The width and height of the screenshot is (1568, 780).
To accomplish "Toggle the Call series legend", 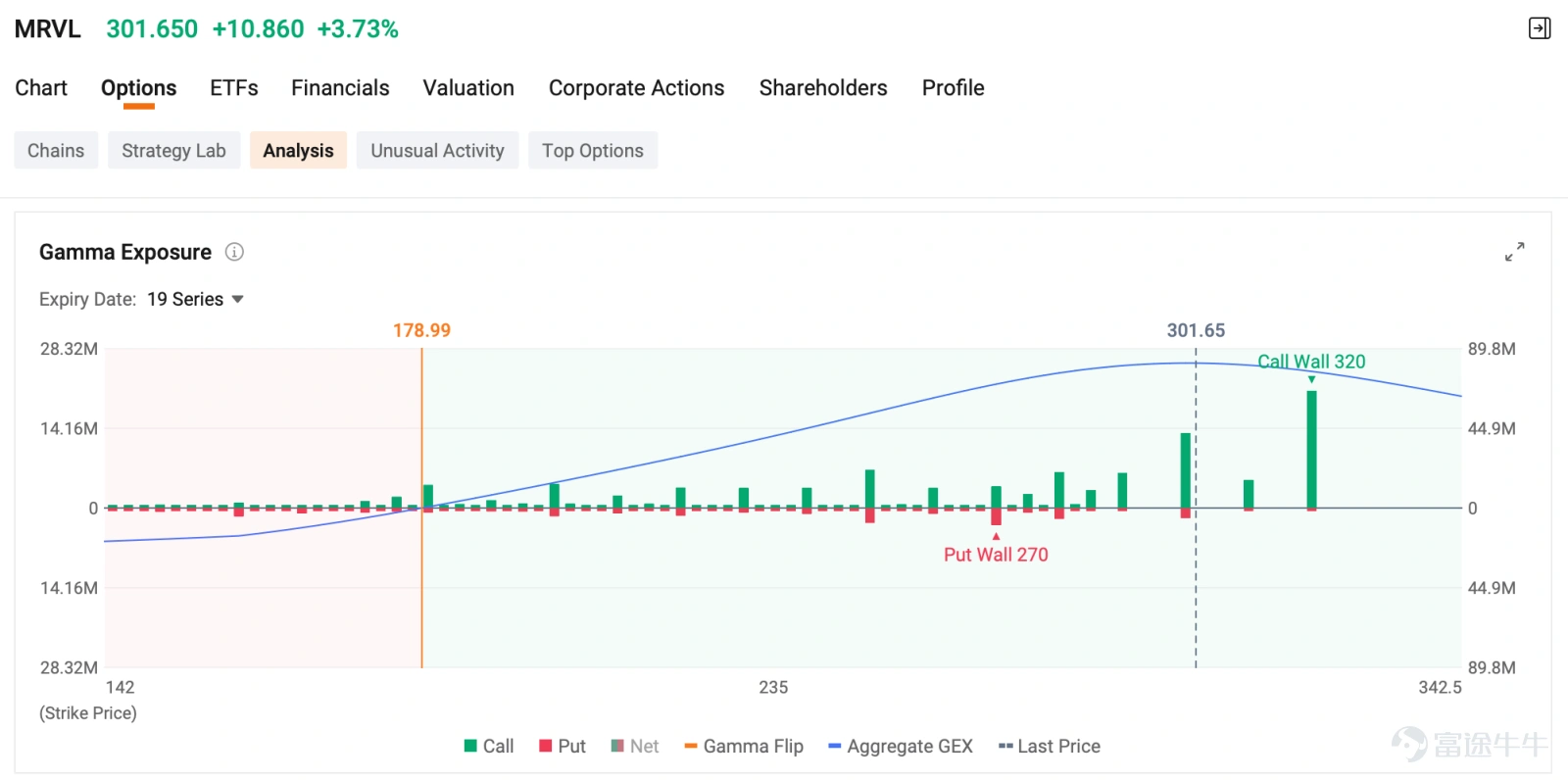I will click(x=489, y=746).
